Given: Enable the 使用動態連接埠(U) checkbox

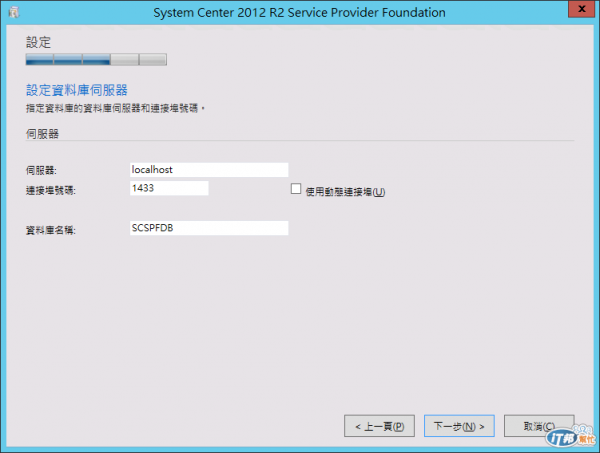Looking at the screenshot, I should point(296,189).
